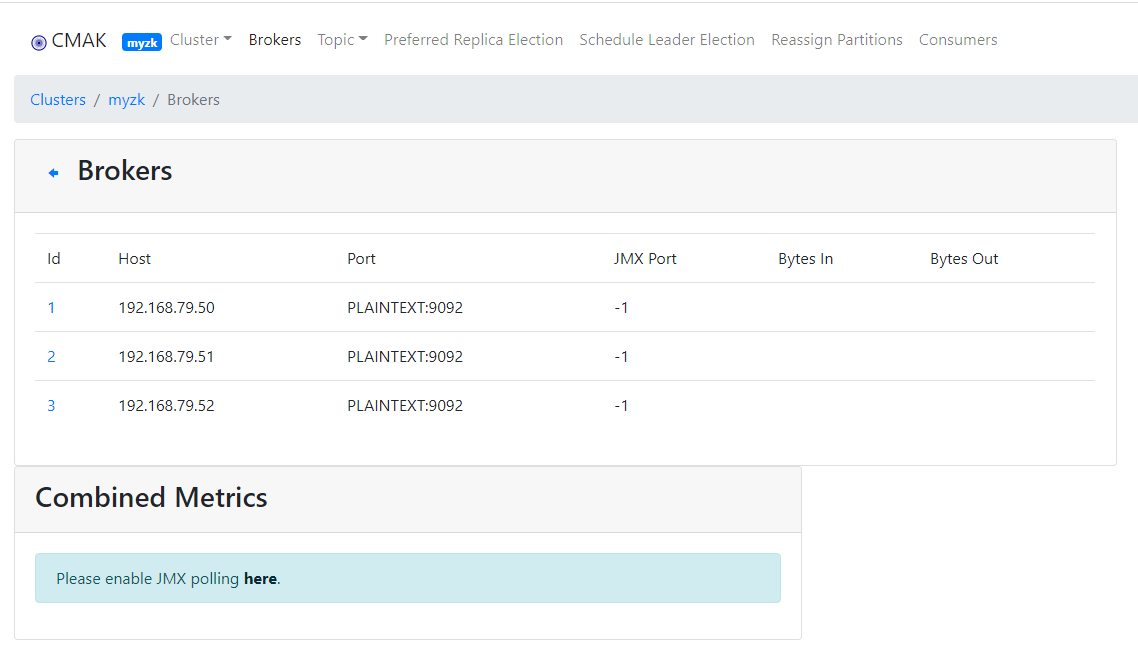Click PLAINTEXT:9092 port of broker 3
Screen dimensions: 1138x652
tap(405, 406)
